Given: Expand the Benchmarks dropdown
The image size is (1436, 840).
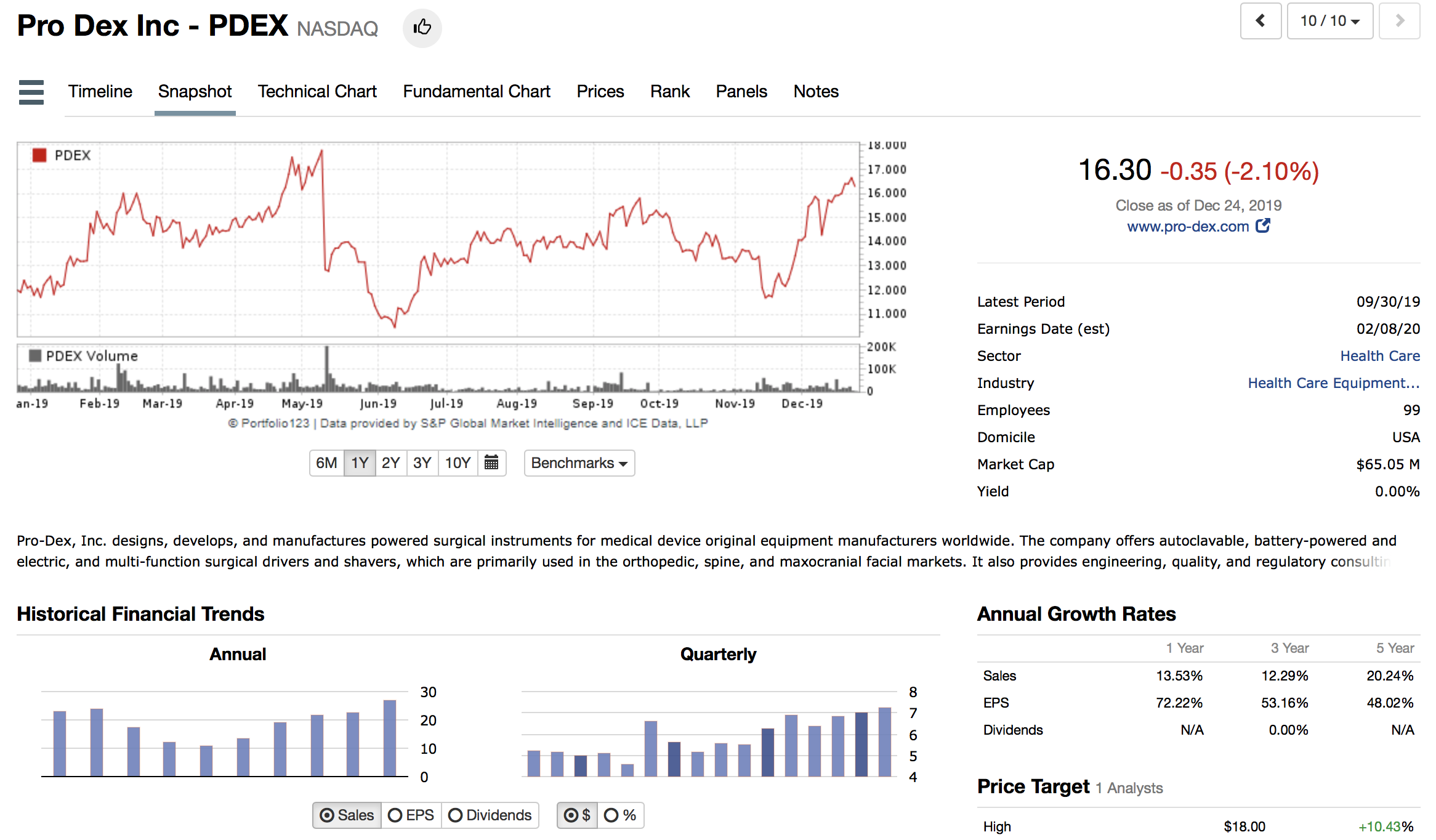Looking at the screenshot, I should [x=579, y=463].
